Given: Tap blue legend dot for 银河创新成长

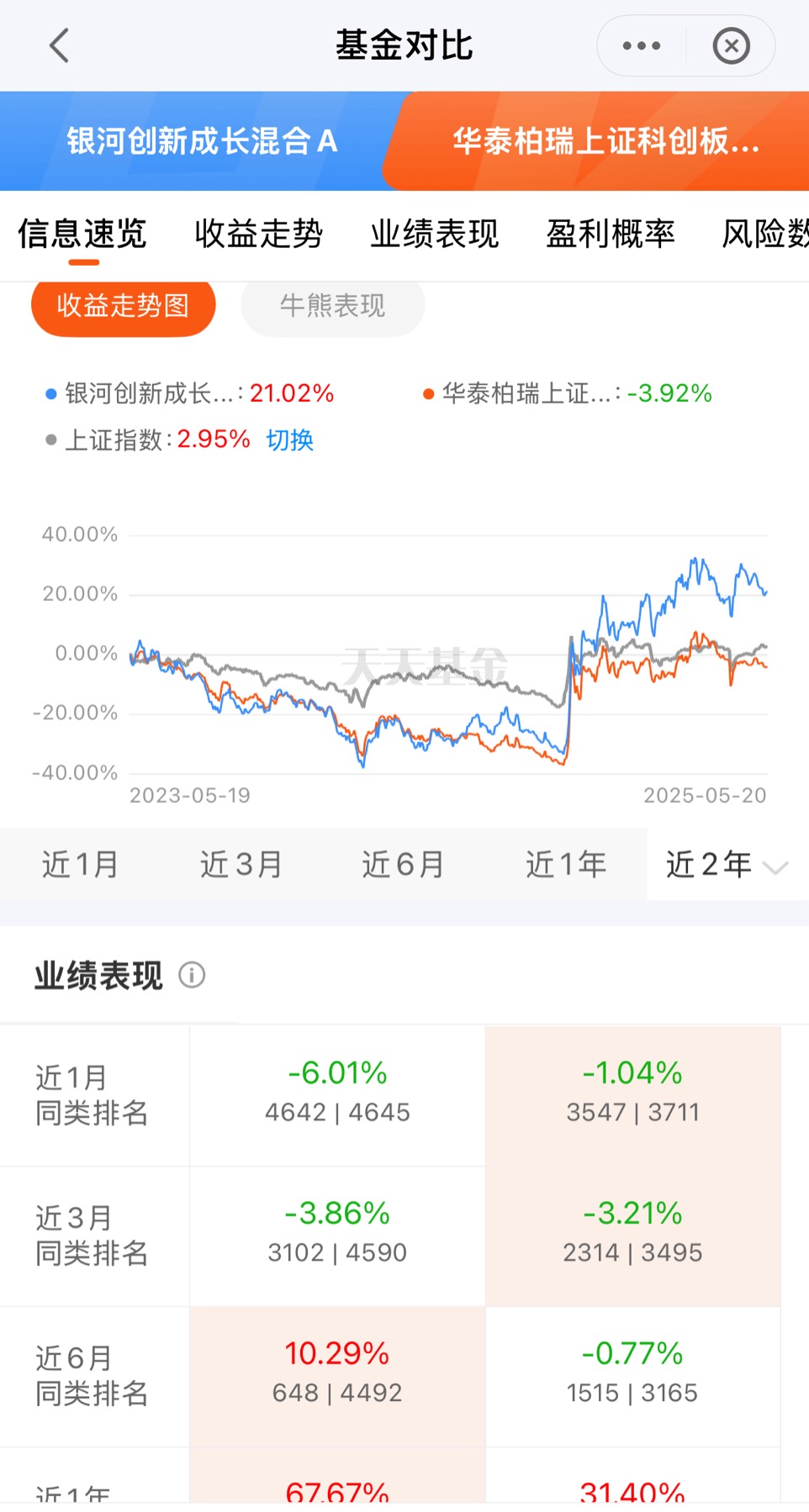Looking at the screenshot, I should pyautogui.click(x=51, y=393).
